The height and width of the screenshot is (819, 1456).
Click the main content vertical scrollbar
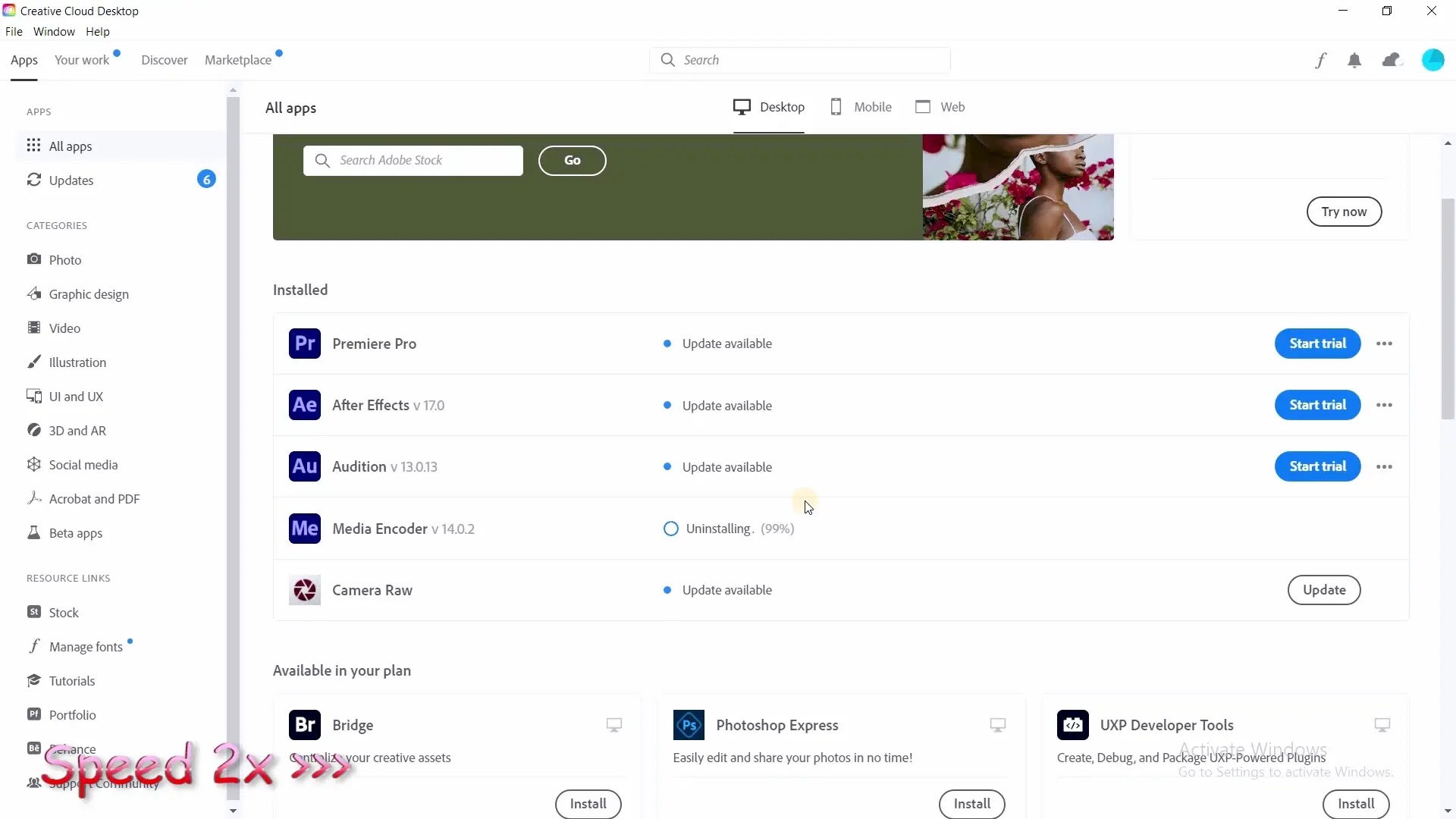[1447, 308]
